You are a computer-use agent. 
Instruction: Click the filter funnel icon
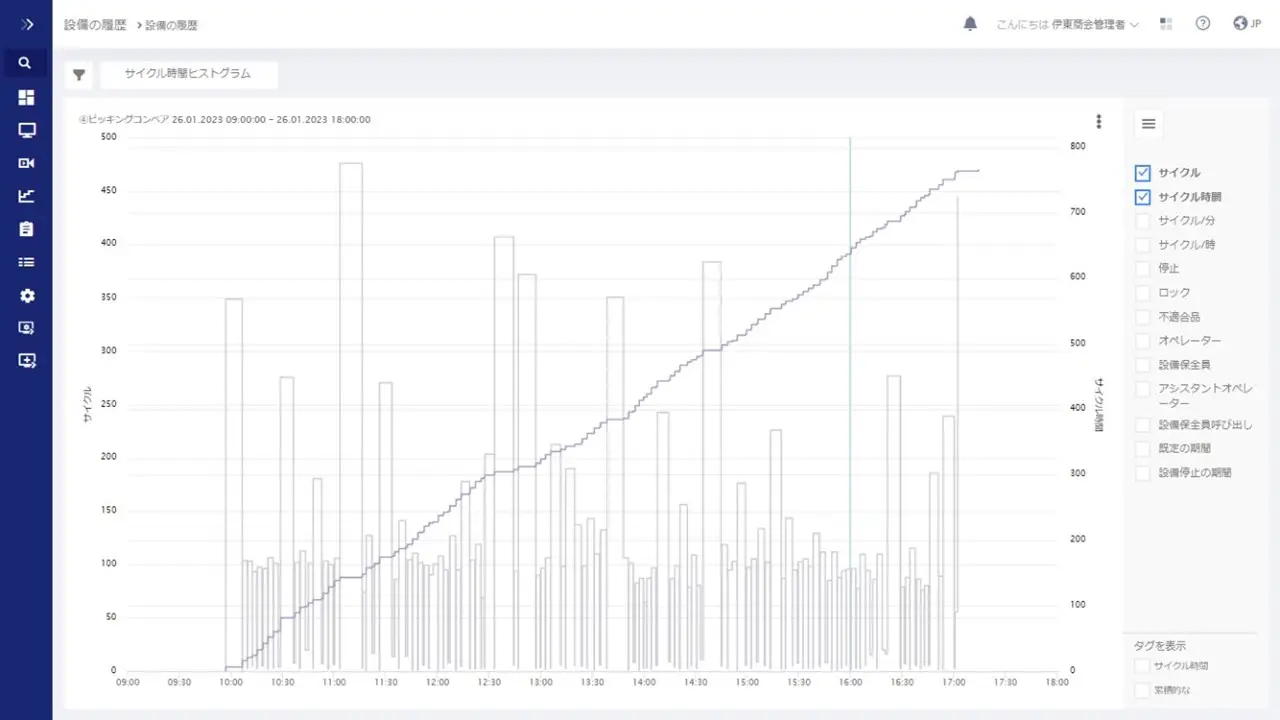click(x=79, y=75)
